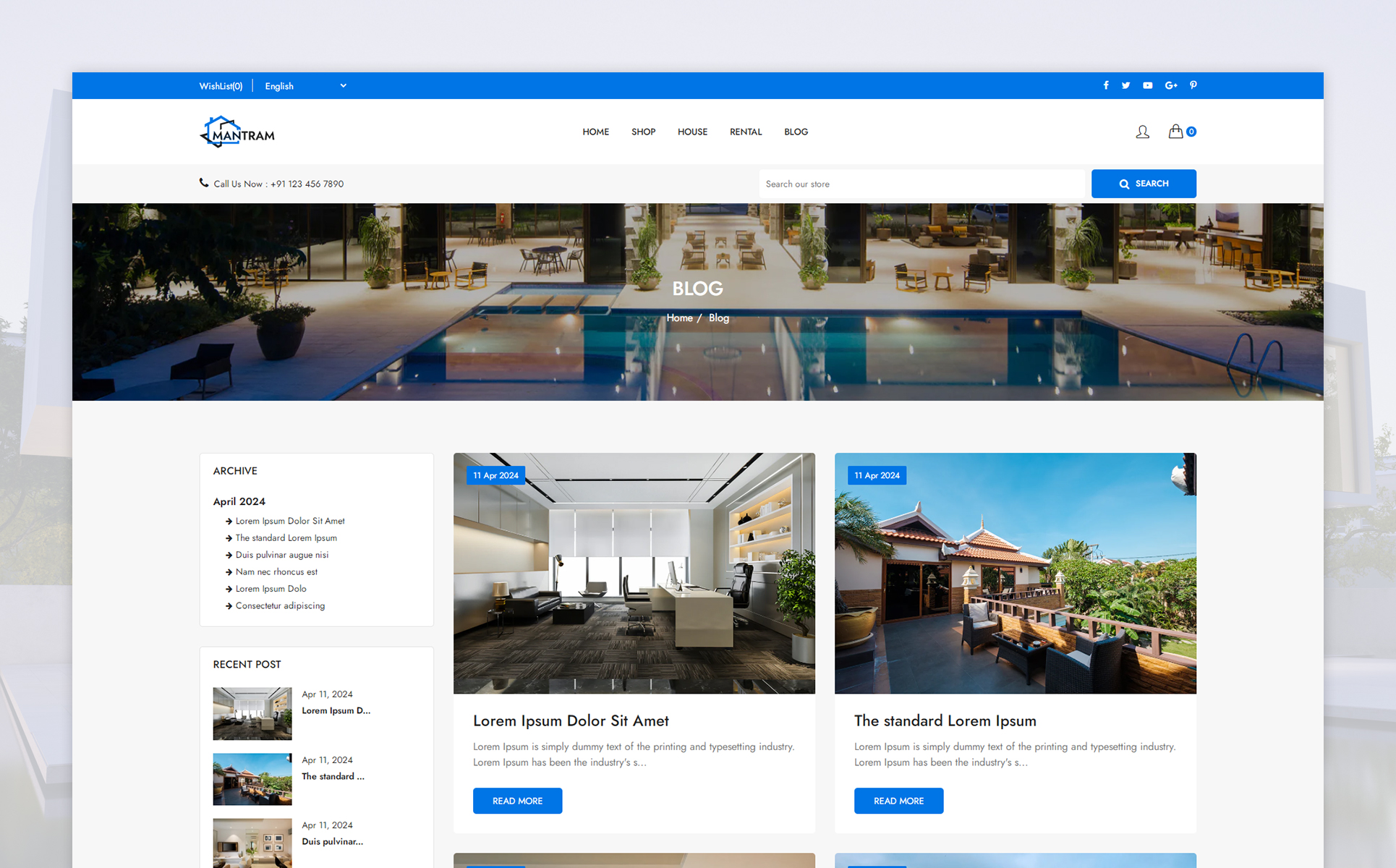Viewport: 1396px width, 868px height.
Task: Open the villa terrace blog card image
Action: pyautogui.click(x=1016, y=574)
